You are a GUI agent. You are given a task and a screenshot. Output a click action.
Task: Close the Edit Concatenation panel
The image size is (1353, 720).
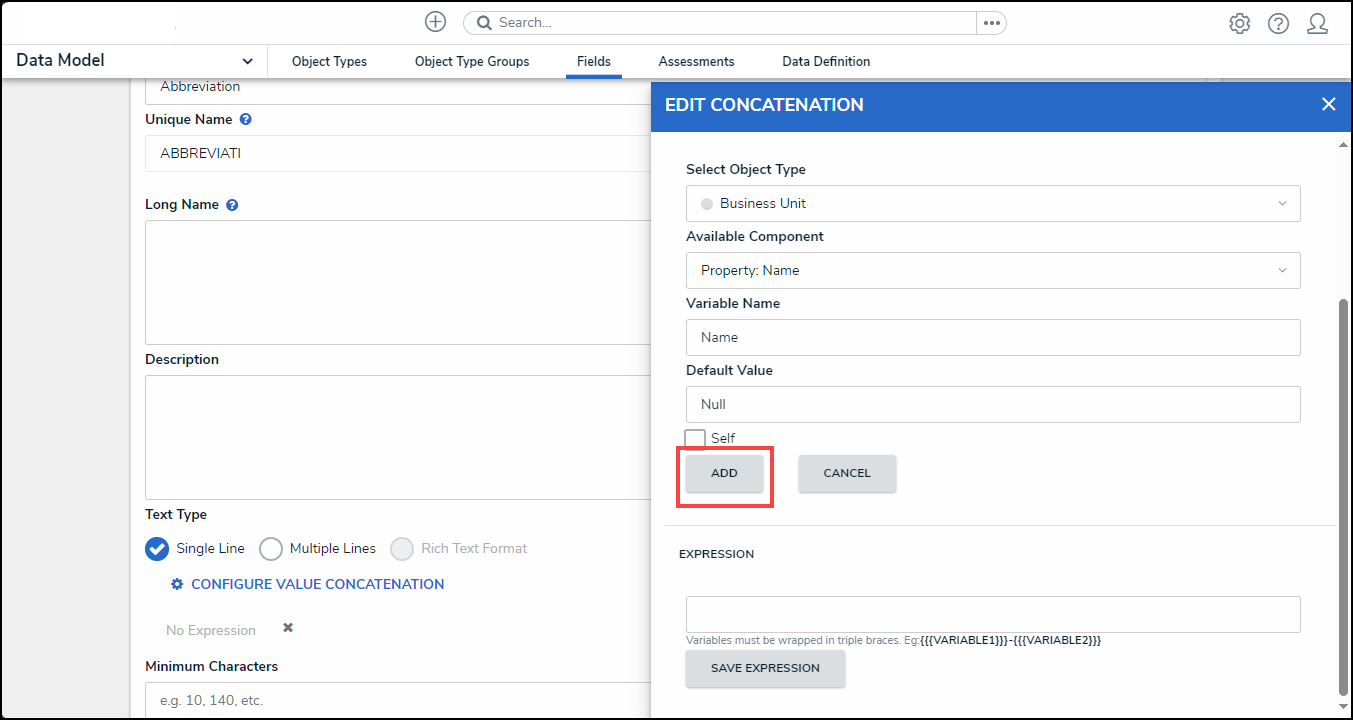pyautogui.click(x=1328, y=105)
